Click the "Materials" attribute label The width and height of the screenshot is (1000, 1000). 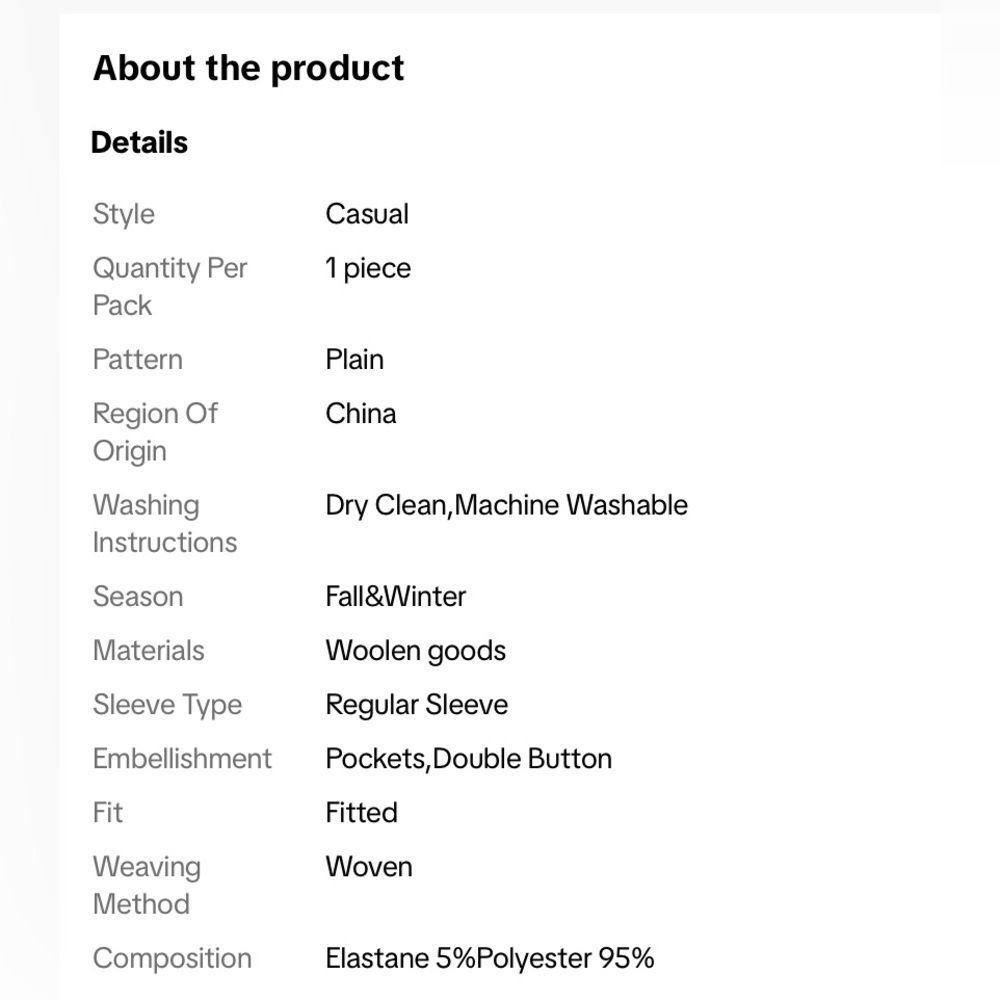pos(148,651)
